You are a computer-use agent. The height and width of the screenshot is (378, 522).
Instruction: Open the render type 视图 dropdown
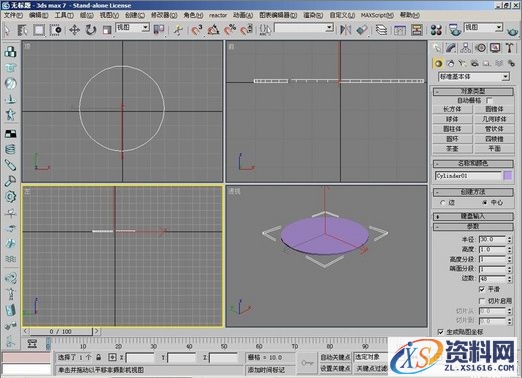483,27
